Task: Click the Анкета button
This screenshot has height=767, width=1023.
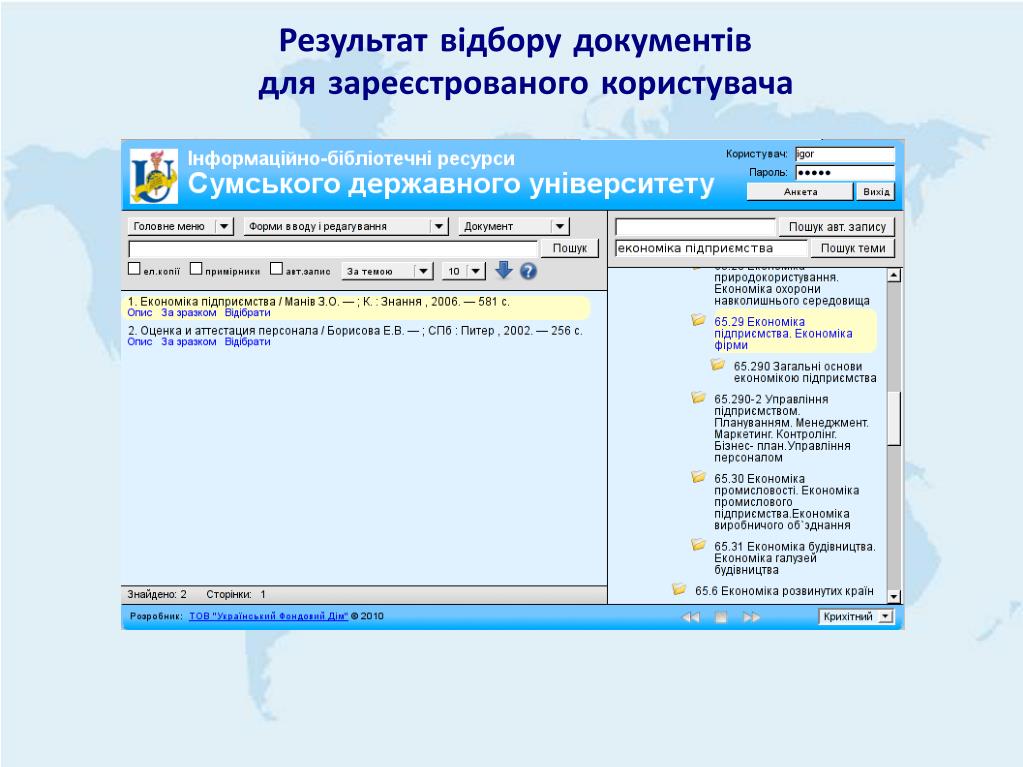Action: 800,192
